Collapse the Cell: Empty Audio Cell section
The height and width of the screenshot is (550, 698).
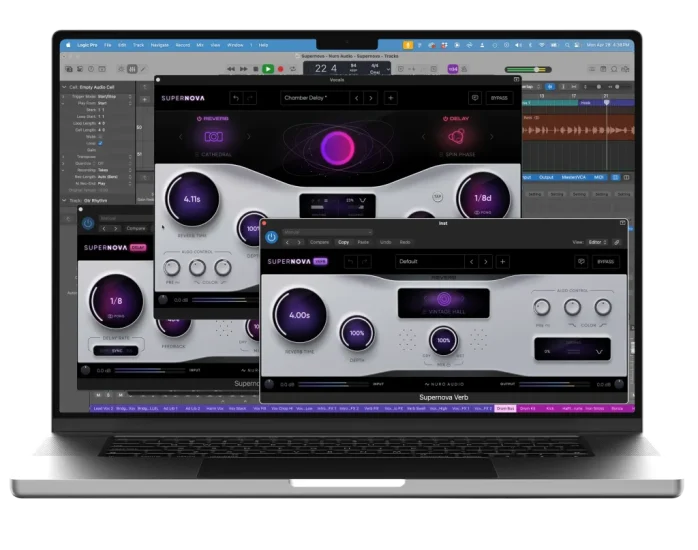coord(64,87)
